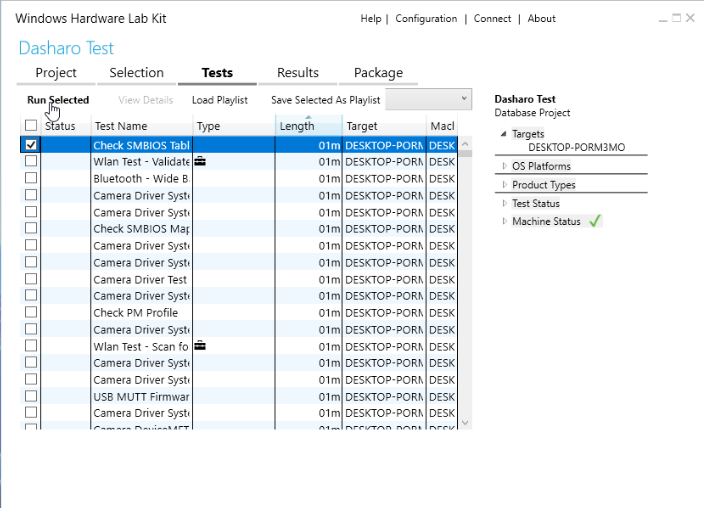Sort by the Length column header
Screen dimensions: 704x508
[x=308, y=126]
